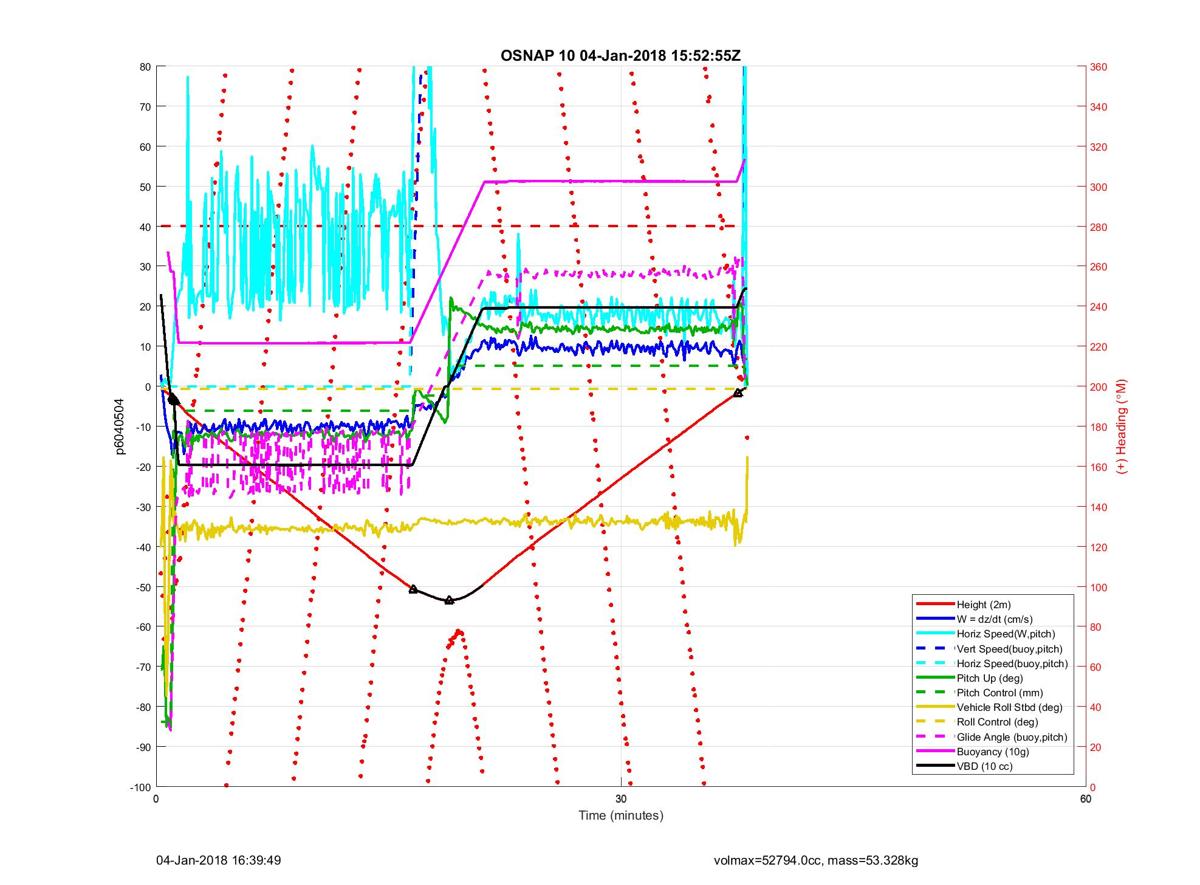The height and width of the screenshot is (885, 1200).
Task: Select Roll Control (deg) legend label
Action: pyautogui.click(x=997, y=722)
